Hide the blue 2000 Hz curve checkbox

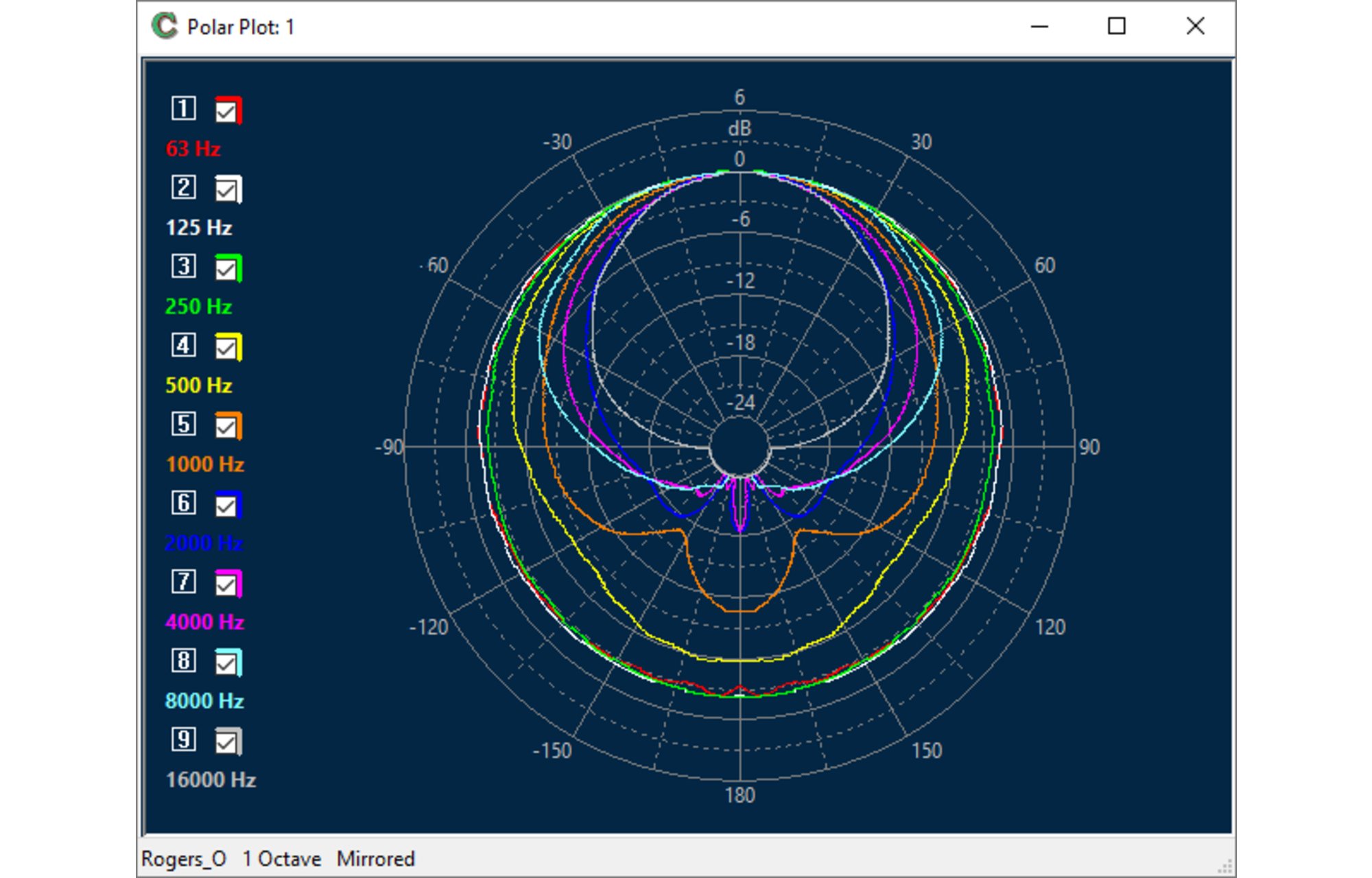tap(227, 505)
